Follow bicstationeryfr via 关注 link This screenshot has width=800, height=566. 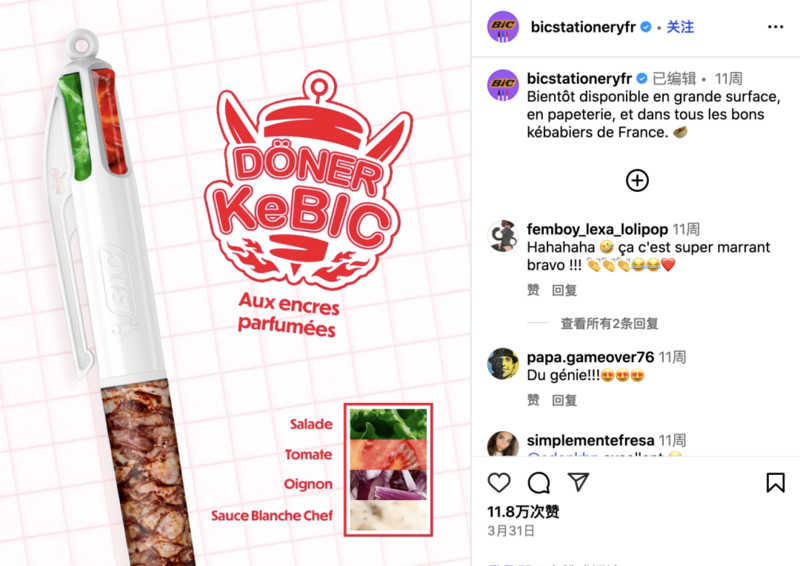[680, 27]
